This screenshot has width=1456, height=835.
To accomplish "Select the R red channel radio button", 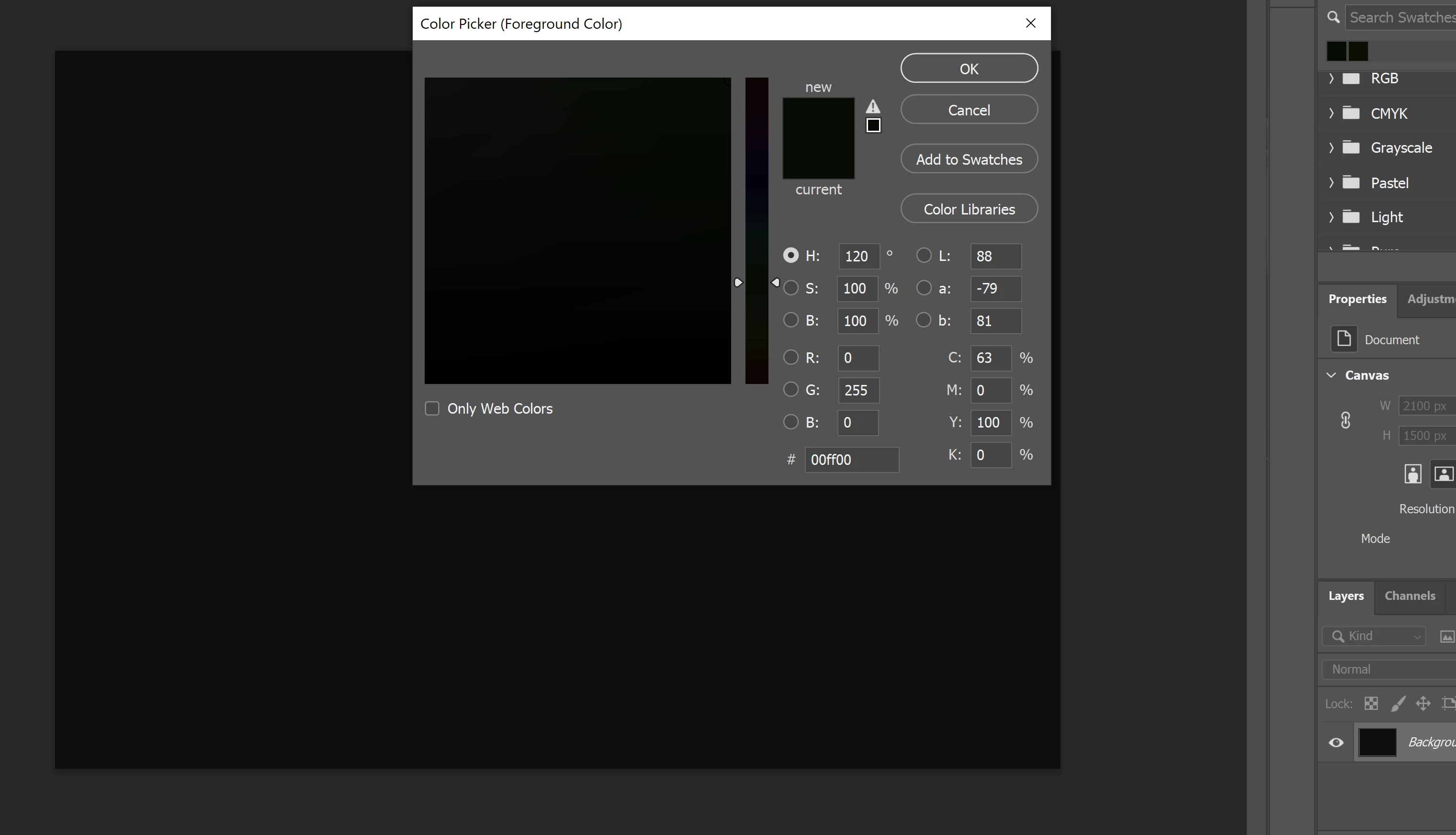I will tap(791, 357).
